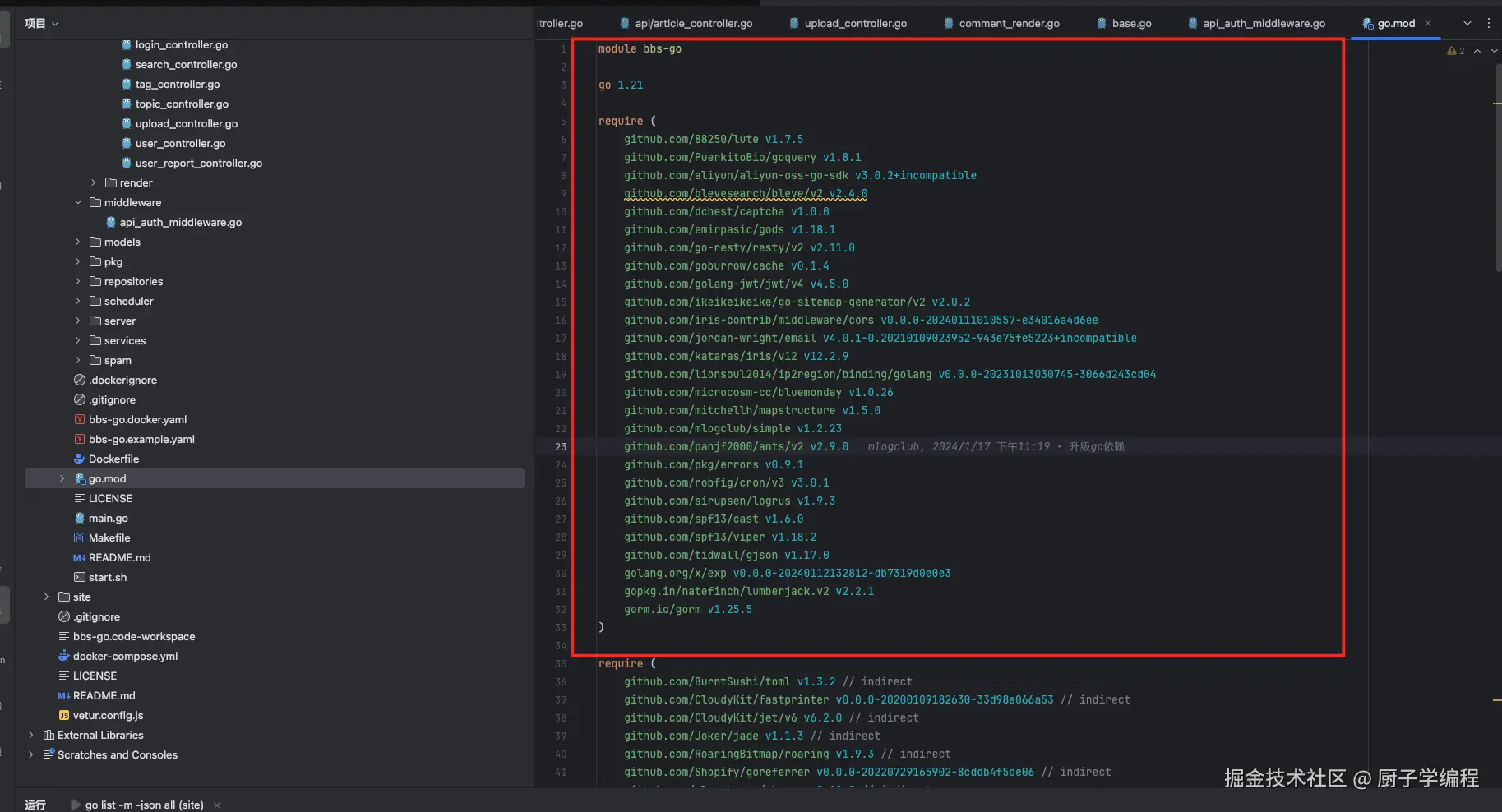Viewport: 1502px width, 812px height.
Task: Click the warnings indicator icon
Action: click(1455, 51)
